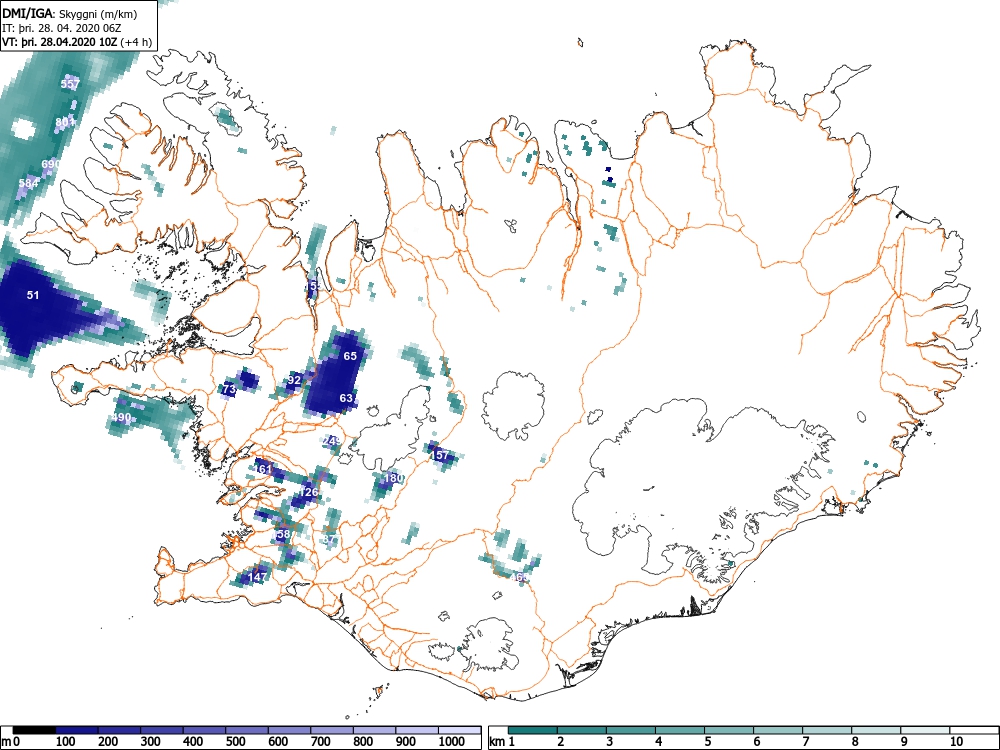
Task: Click value '51' in large dark-blue fog area
Action: [x=33, y=295]
